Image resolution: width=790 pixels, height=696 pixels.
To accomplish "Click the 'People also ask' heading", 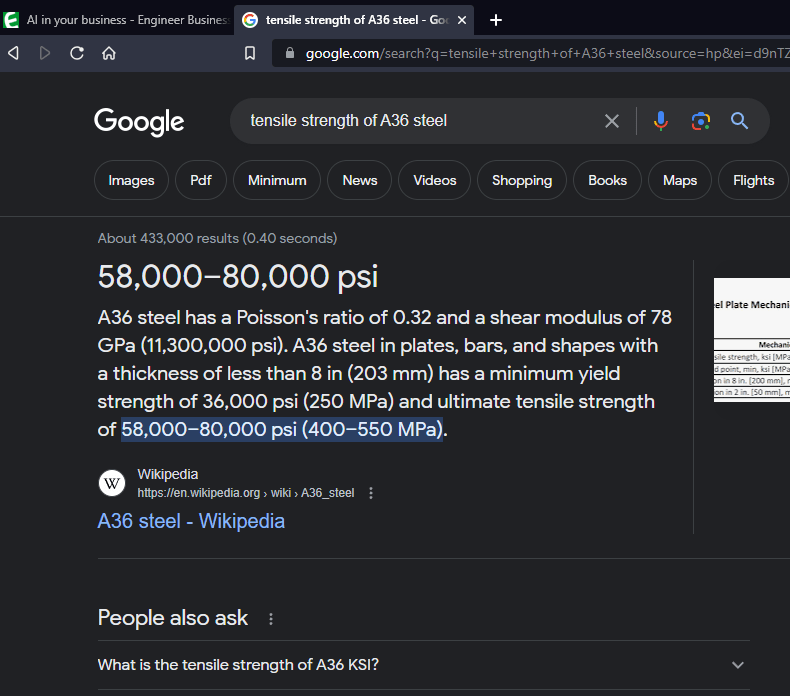I will [x=173, y=618].
